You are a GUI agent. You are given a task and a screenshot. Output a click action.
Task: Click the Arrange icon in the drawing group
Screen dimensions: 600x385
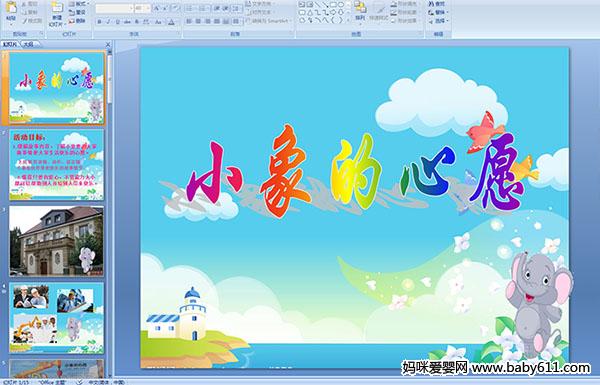pos(360,11)
